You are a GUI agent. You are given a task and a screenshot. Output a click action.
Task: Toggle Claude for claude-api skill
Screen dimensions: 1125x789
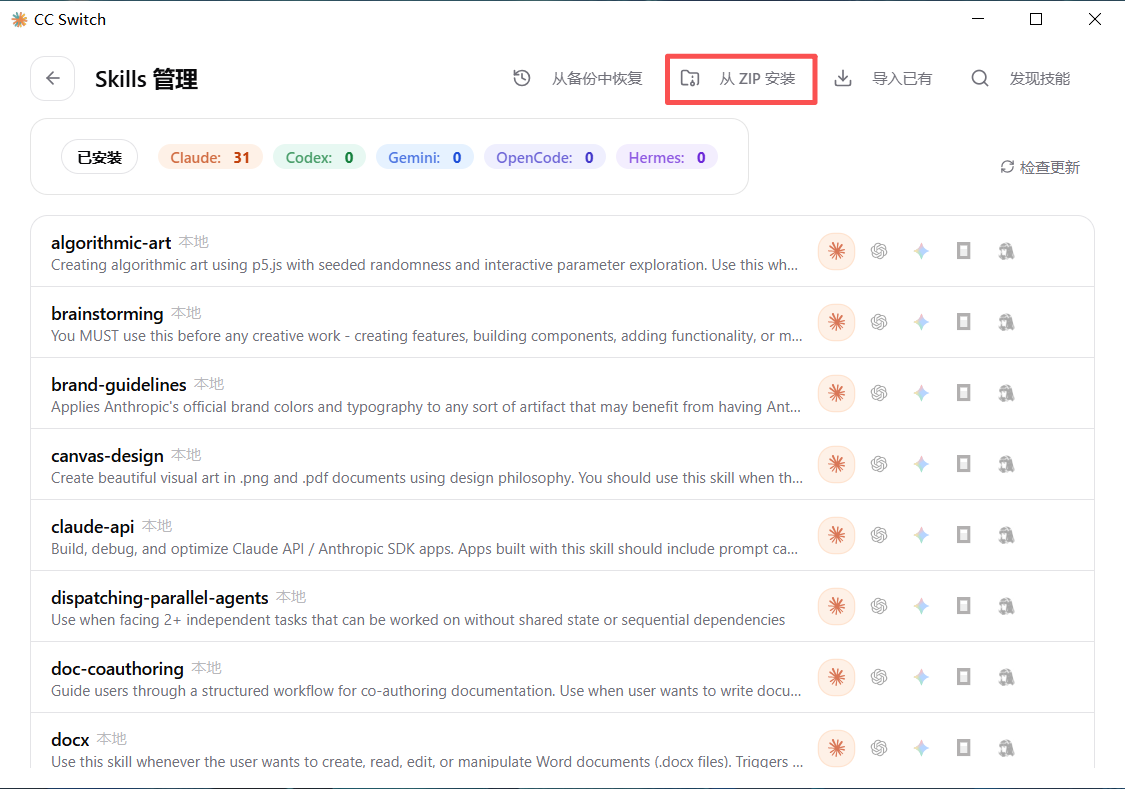(x=837, y=535)
